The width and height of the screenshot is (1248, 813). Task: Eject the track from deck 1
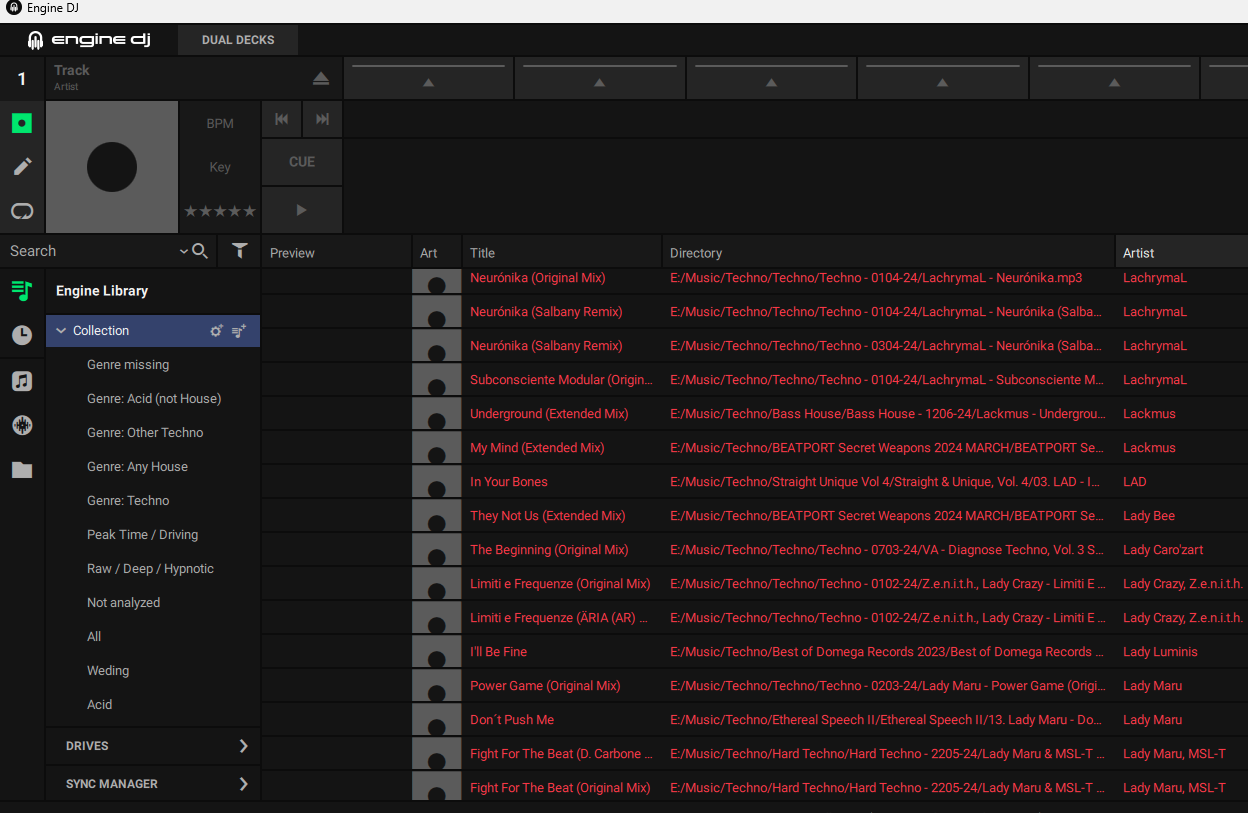(x=320, y=78)
